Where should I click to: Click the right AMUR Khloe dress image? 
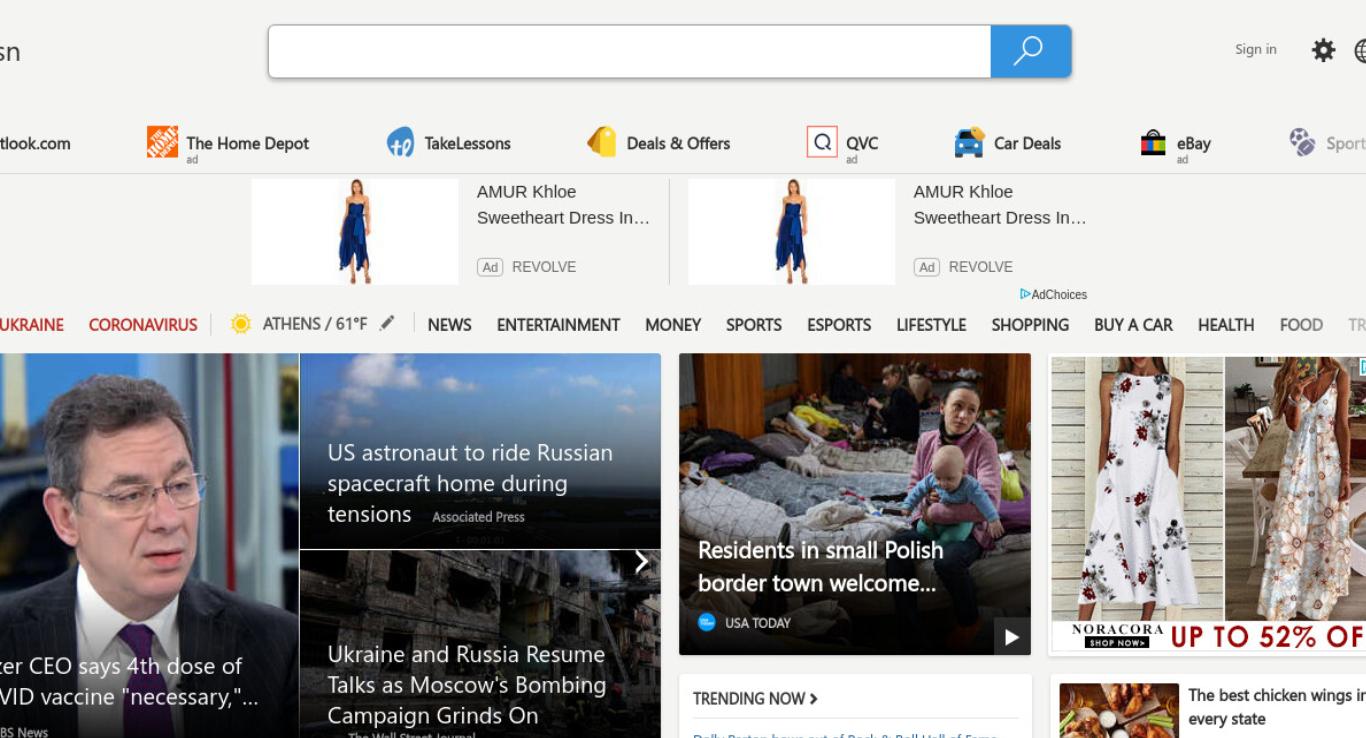pos(792,232)
